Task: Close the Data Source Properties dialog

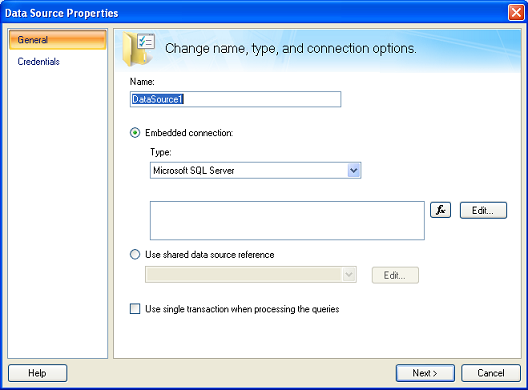Action: [516, 13]
